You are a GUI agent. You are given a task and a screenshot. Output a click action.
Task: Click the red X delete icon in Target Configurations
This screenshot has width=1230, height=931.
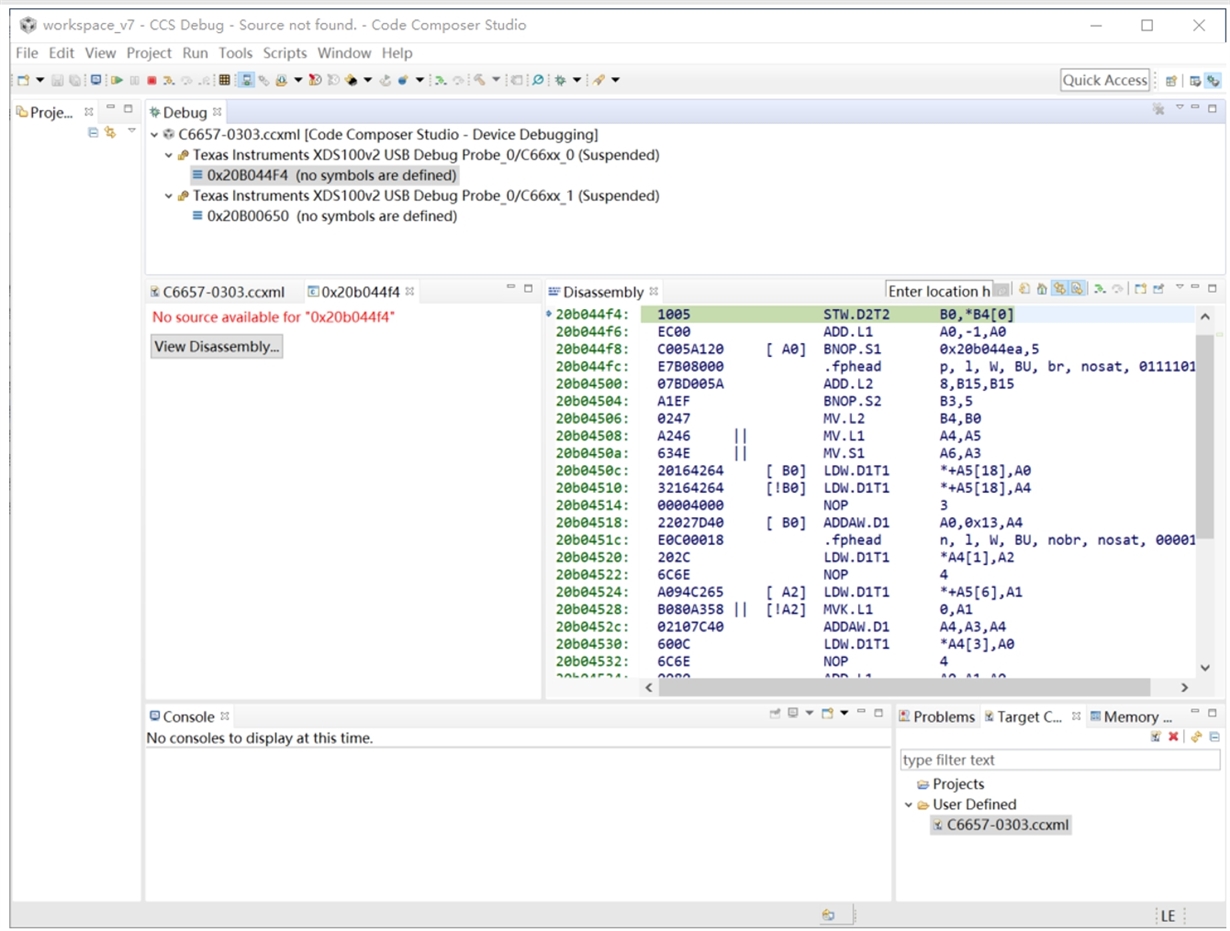click(1173, 737)
